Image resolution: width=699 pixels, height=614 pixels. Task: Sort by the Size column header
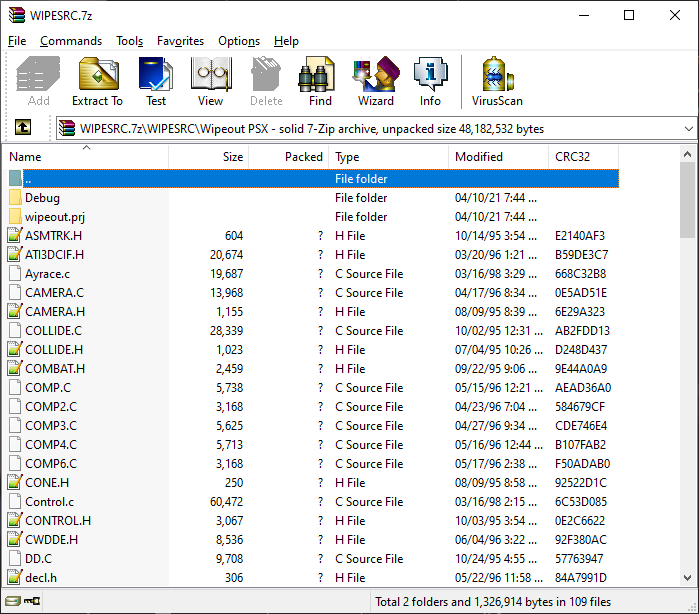(x=209, y=157)
